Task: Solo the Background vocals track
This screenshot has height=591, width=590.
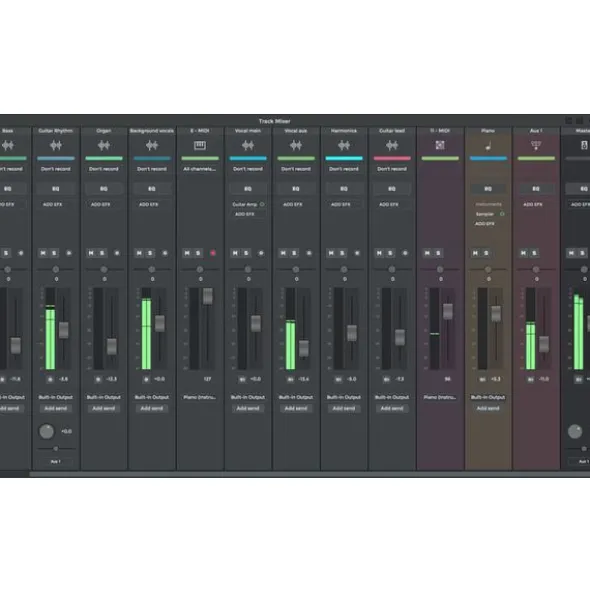Action: point(150,253)
